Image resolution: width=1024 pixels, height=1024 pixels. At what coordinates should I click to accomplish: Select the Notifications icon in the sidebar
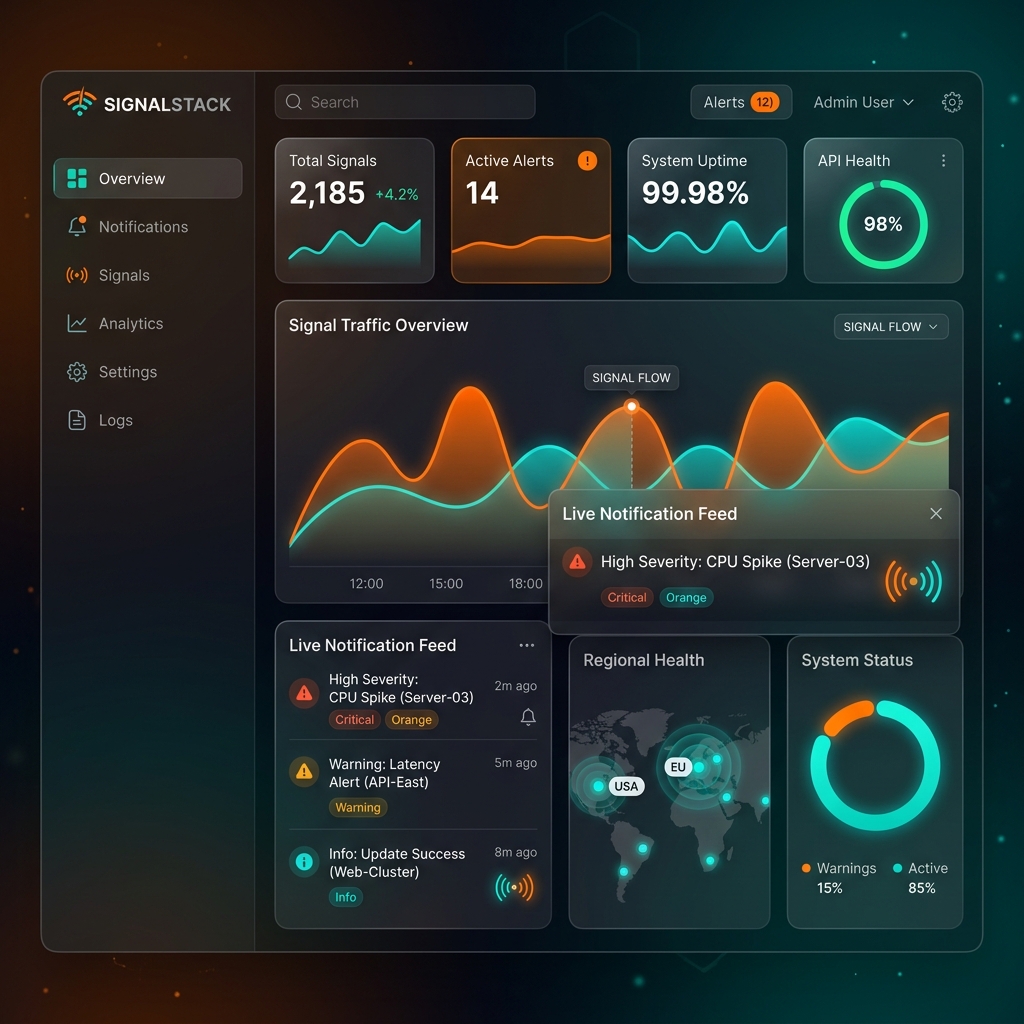pyautogui.click(x=76, y=227)
